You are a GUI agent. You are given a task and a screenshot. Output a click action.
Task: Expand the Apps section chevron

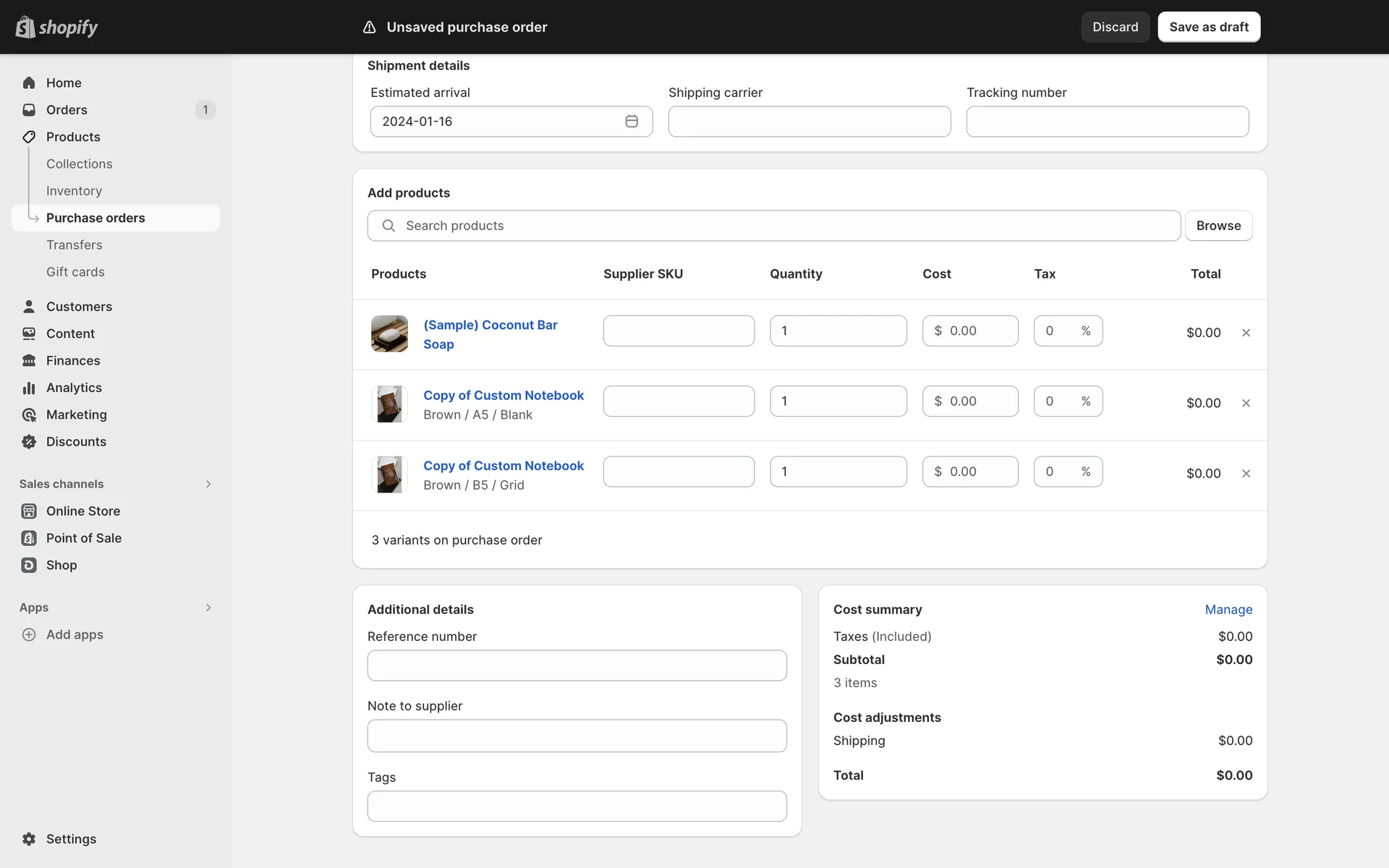208,608
